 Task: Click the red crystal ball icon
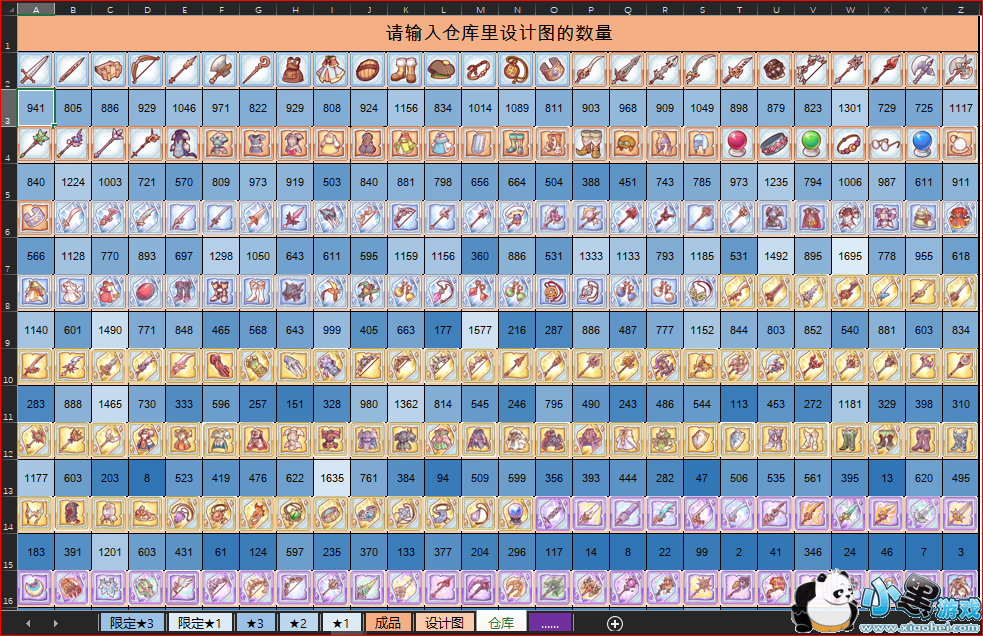(x=739, y=144)
